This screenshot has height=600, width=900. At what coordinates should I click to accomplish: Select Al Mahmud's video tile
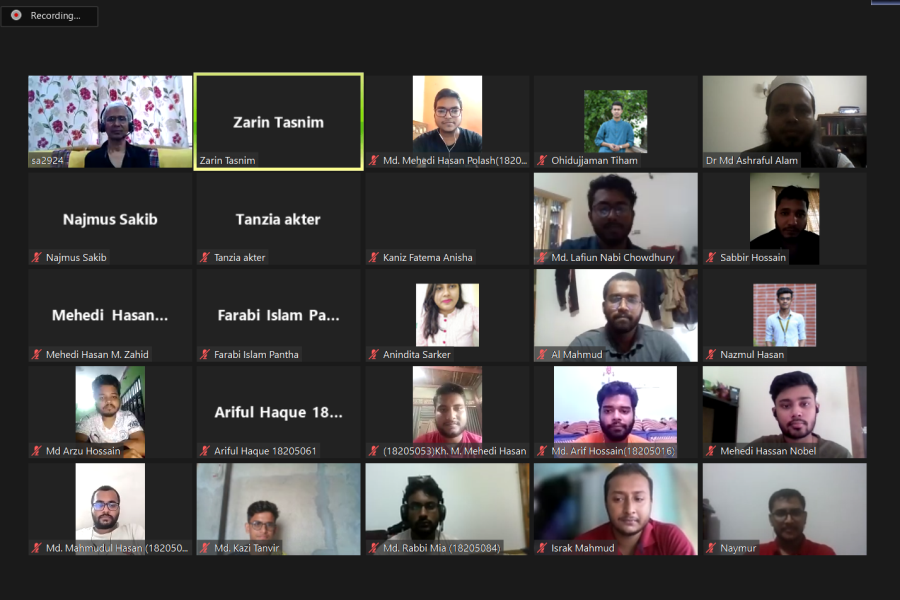(x=616, y=315)
